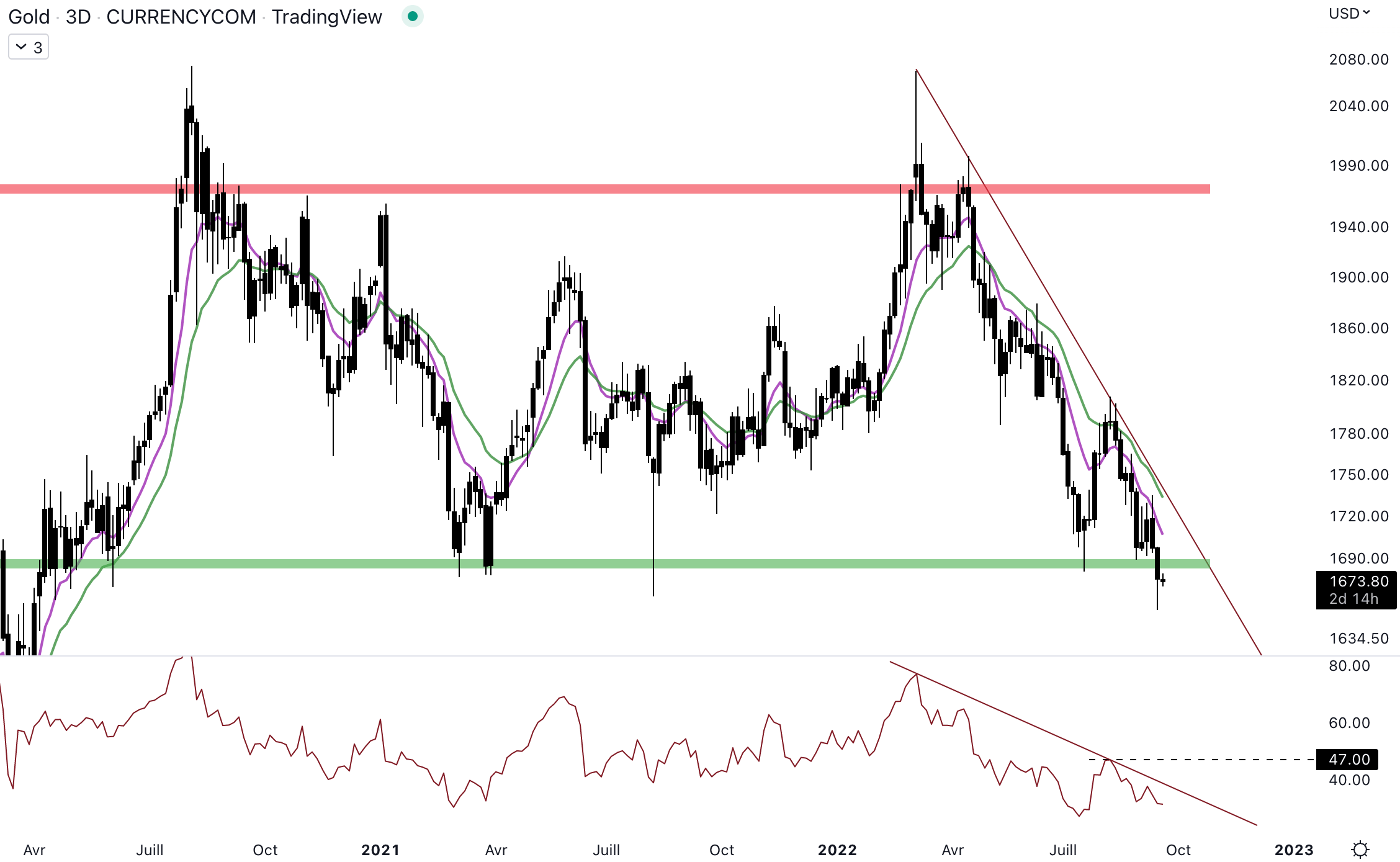This screenshot has height=862, width=1400.
Task: Click the 2022 label on time axis
Action: point(837,850)
